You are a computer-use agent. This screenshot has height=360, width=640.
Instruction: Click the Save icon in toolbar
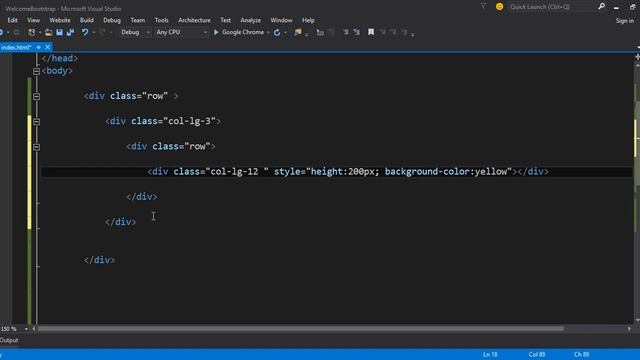[60, 32]
